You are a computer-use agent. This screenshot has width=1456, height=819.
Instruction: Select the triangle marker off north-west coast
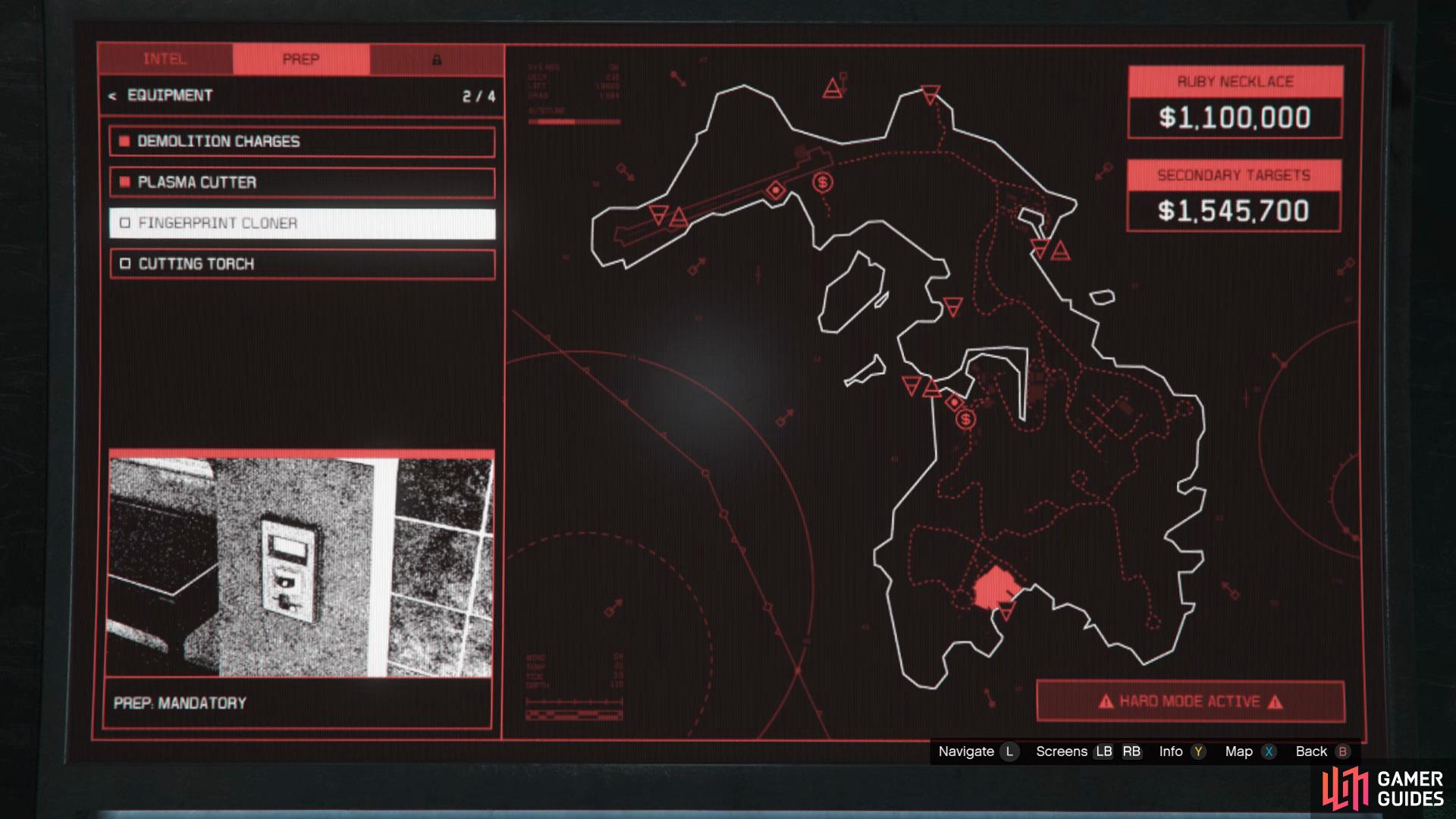[833, 89]
